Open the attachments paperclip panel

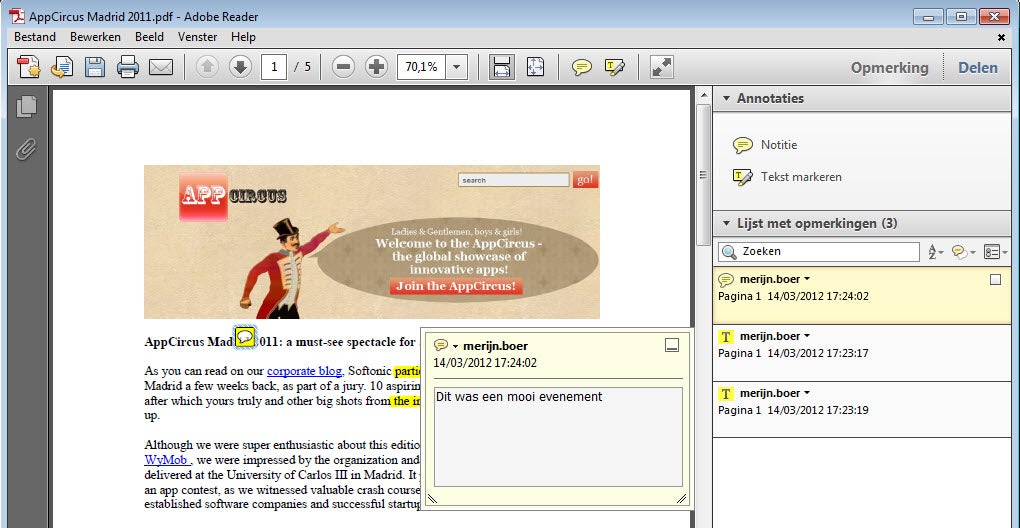click(26, 149)
